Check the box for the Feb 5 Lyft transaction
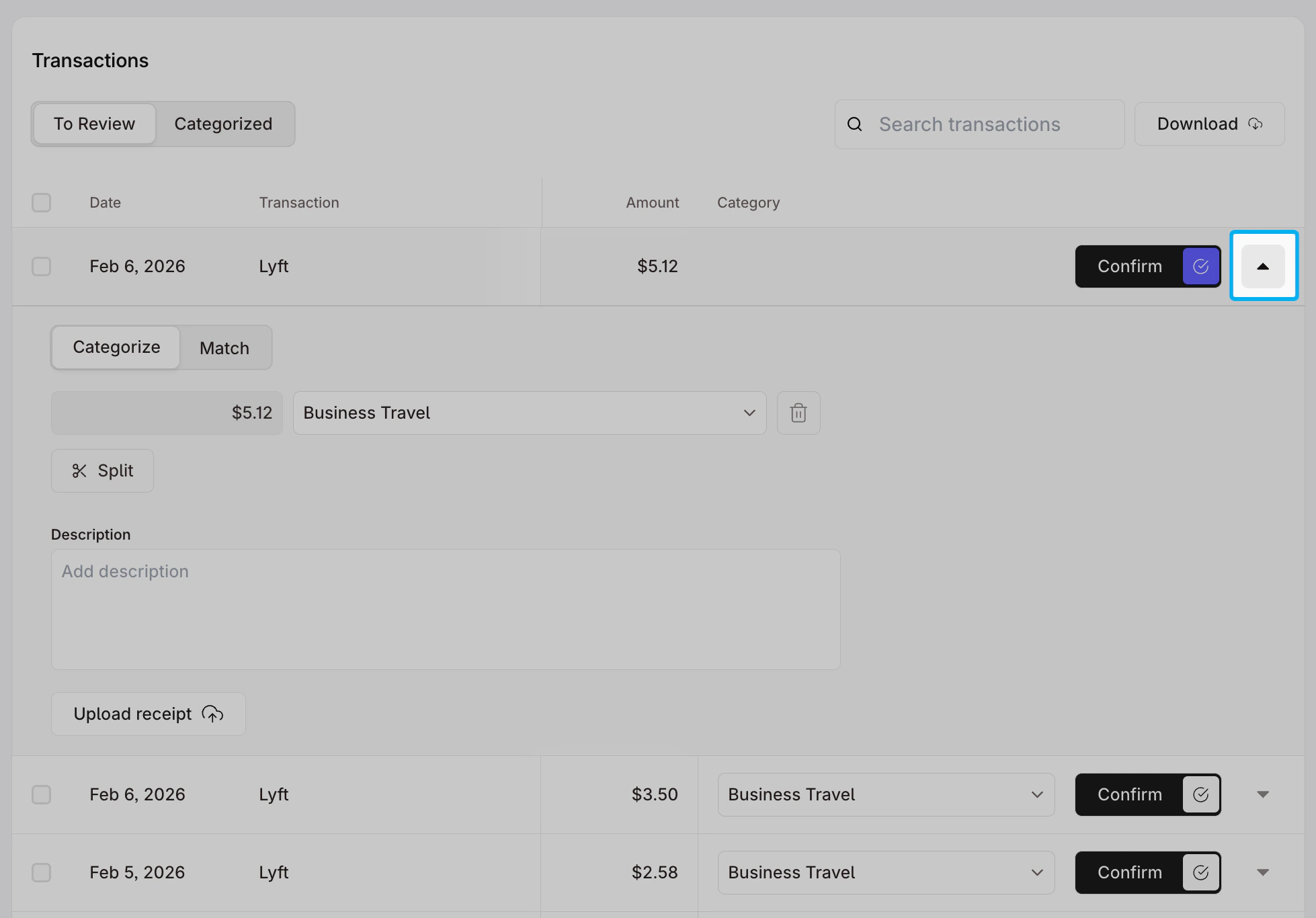The width and height of the screenshot is (1316, 918). (x=42, y=873)
